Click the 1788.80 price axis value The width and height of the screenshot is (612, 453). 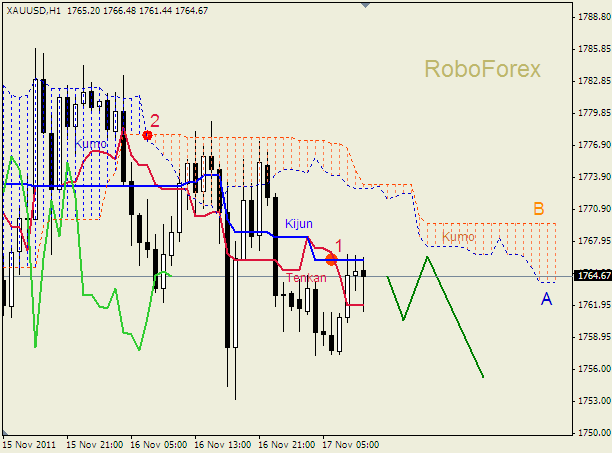tap(594, 17)
